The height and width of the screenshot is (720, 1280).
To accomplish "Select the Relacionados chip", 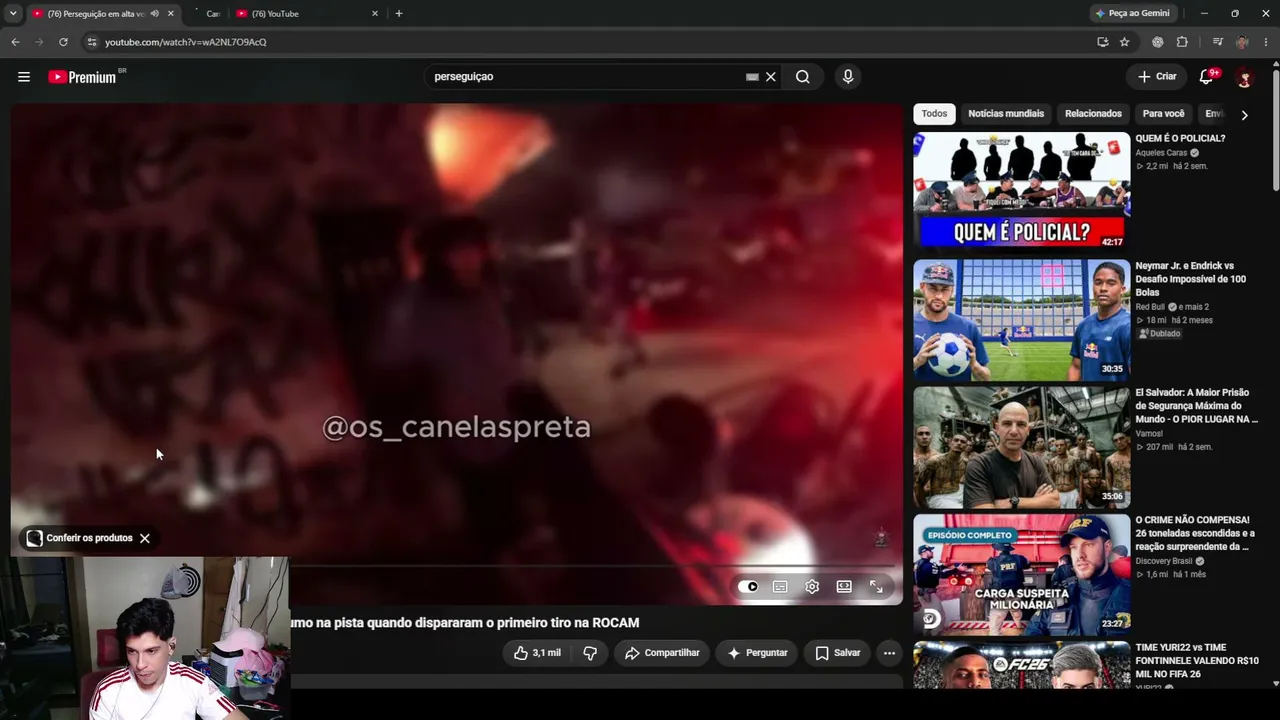I will pos(1093,114).
